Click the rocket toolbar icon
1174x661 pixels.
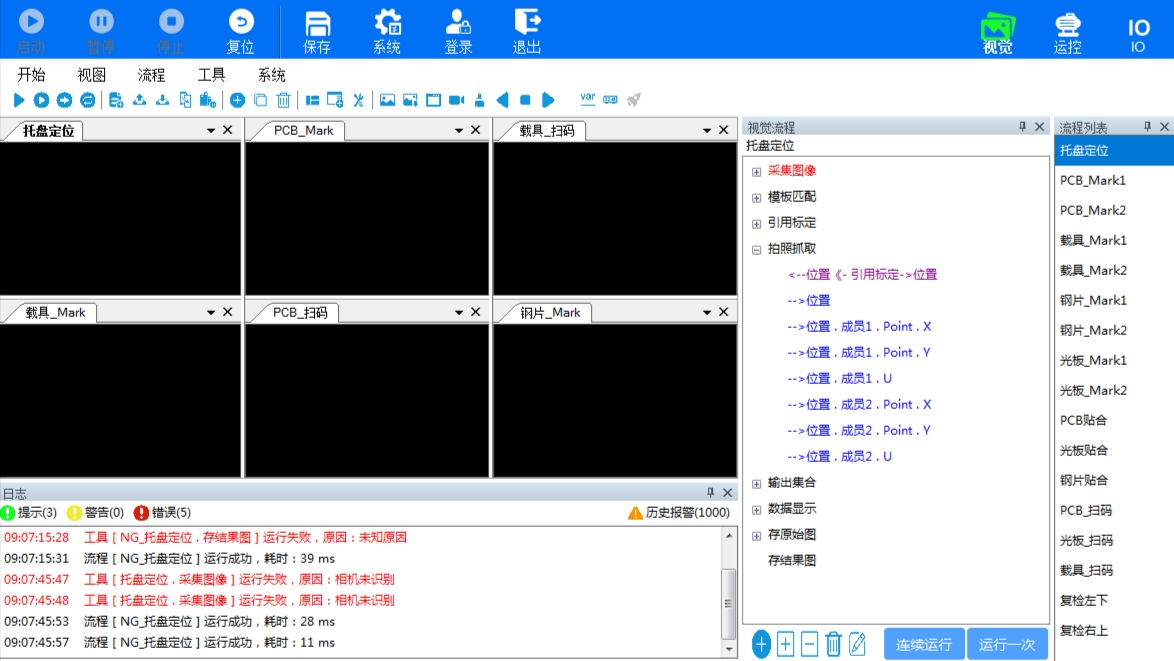(634, 100)
